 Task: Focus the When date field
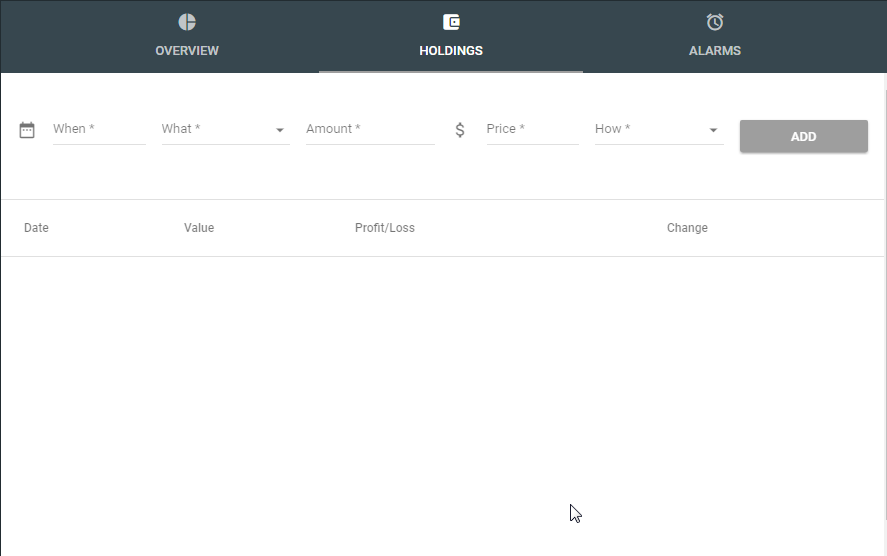99,130
